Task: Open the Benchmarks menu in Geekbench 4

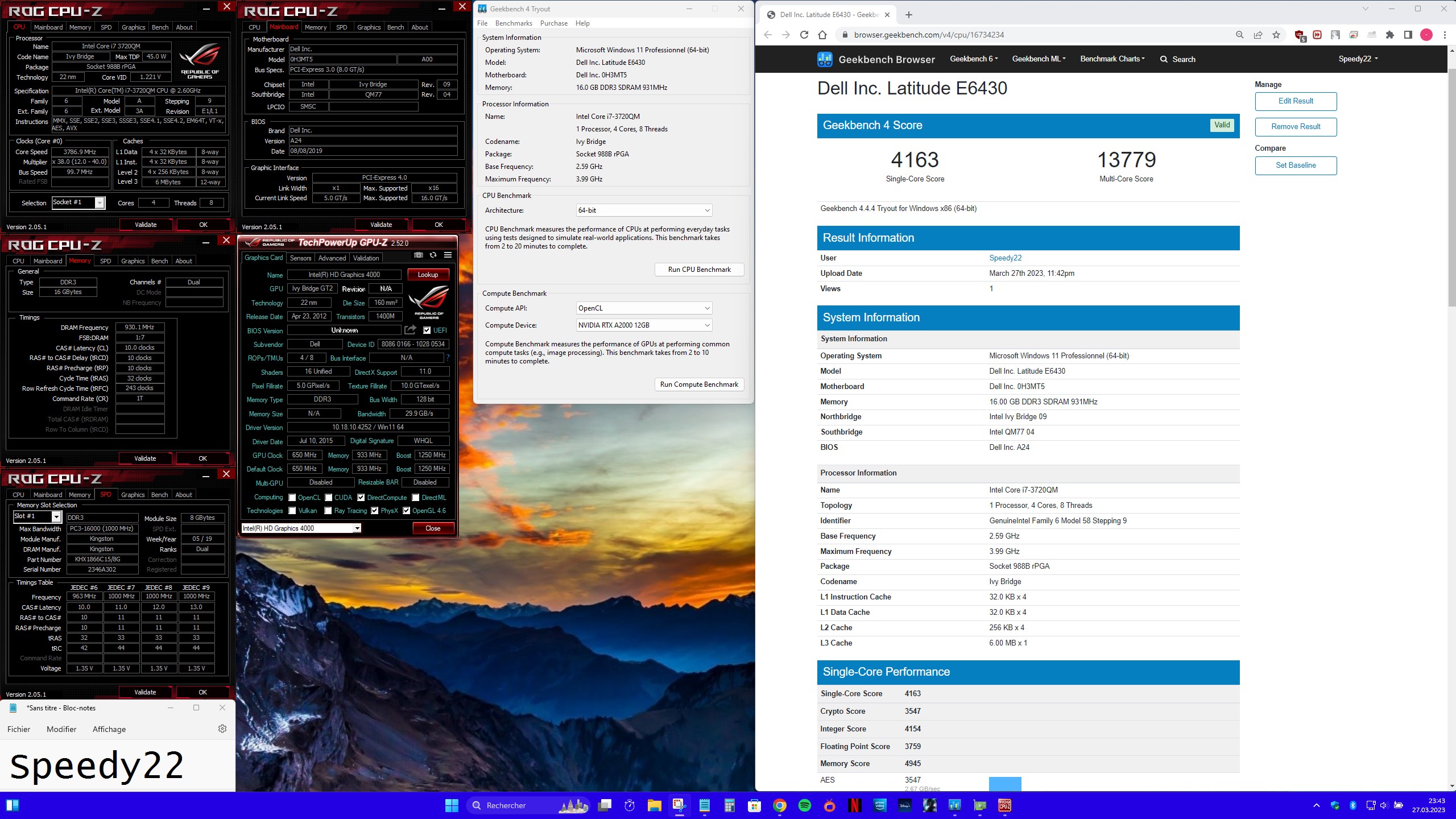Action: tap(514, 23)
